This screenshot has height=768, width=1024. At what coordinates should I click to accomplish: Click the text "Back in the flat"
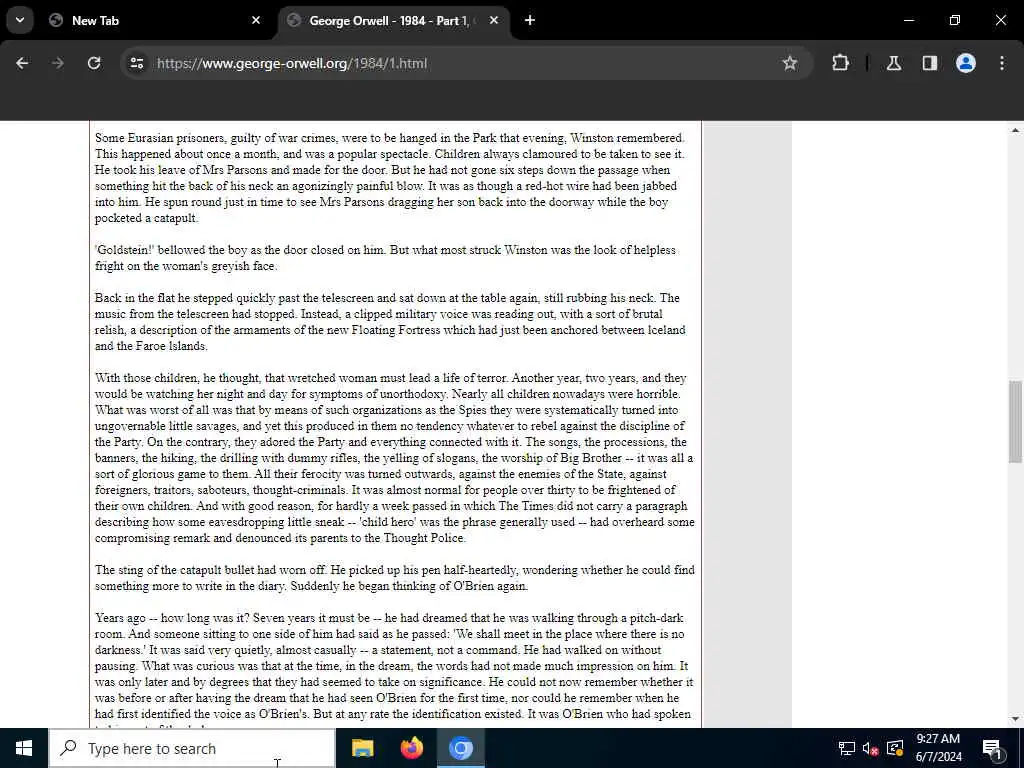tap(135, 298)
